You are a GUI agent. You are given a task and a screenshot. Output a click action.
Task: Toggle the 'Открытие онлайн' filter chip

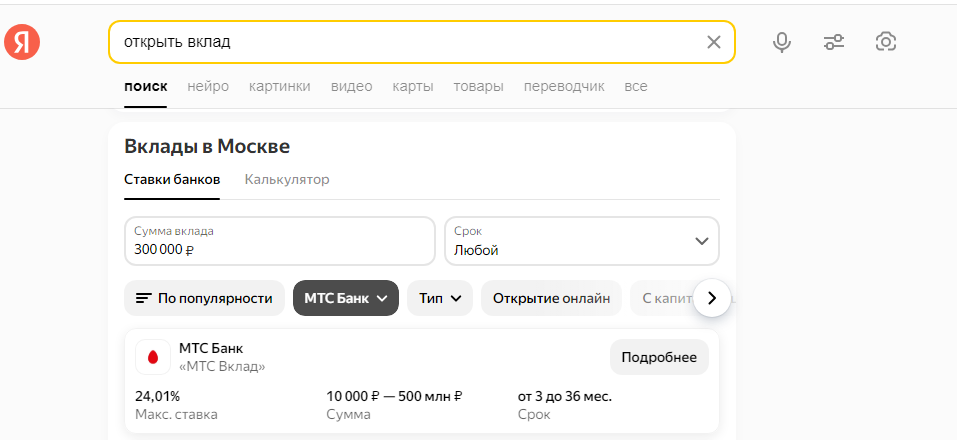551,298
